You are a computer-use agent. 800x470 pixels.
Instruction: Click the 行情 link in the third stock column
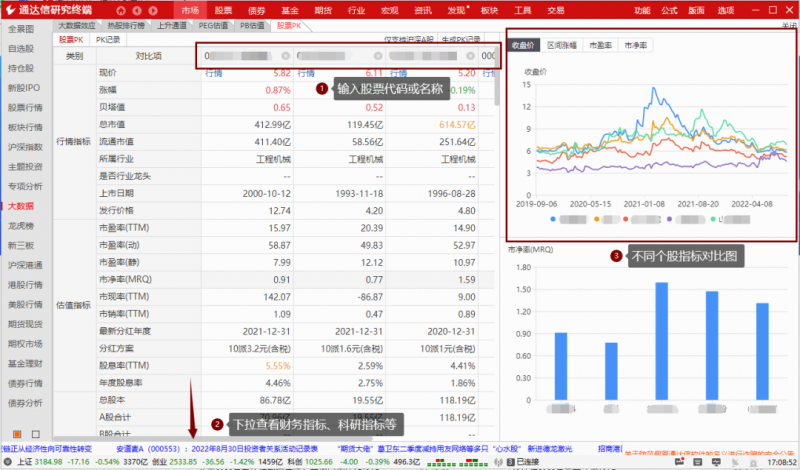tap(398, 73)
